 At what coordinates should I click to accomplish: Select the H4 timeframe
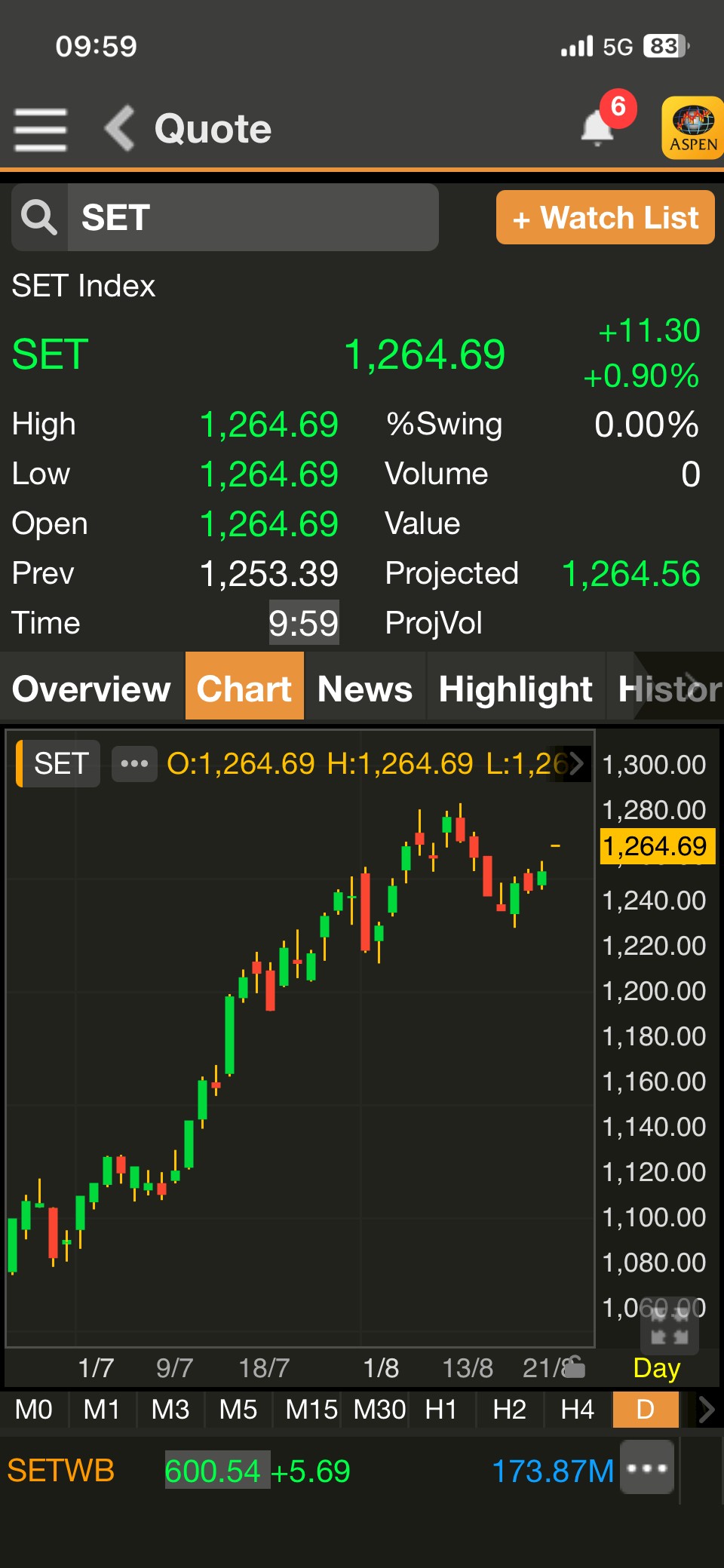click(x=578, y=1410)
